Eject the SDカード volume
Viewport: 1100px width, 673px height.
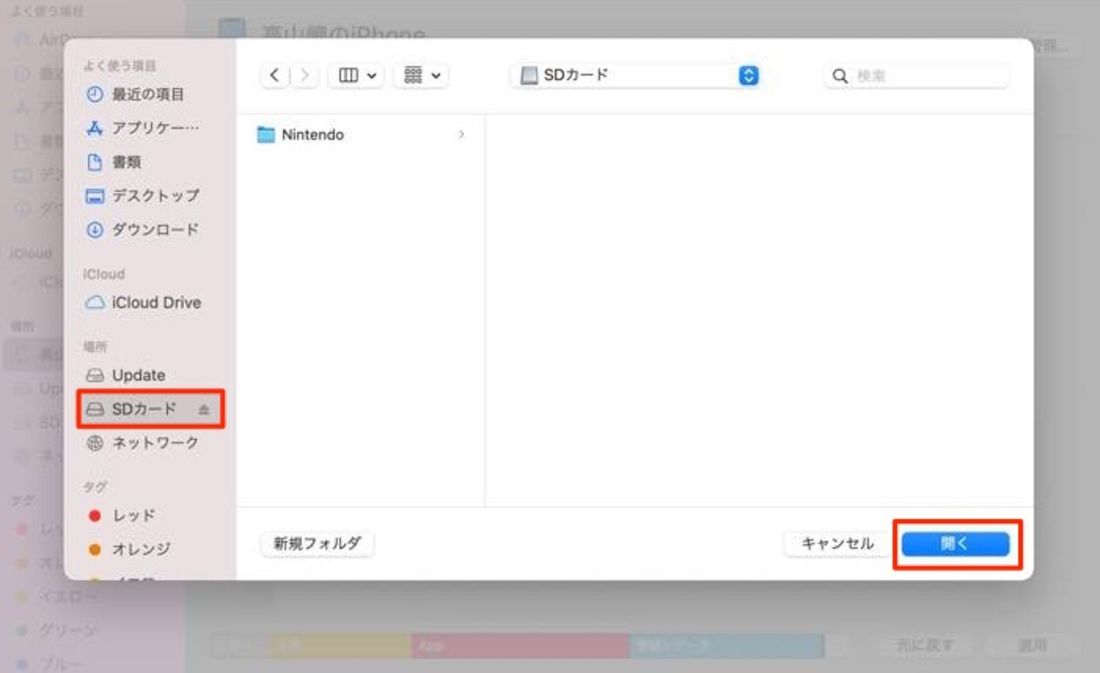coord(203,409)
